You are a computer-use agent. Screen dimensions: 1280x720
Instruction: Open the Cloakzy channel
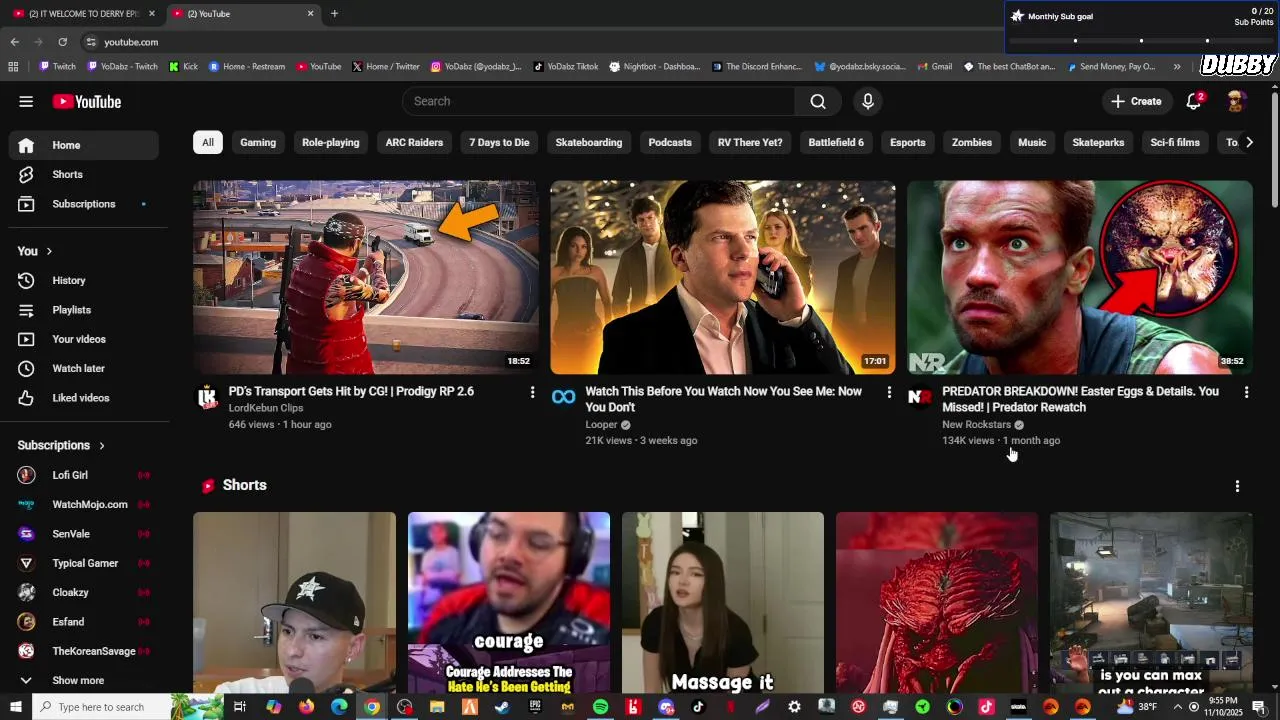[x=84, y=592]
